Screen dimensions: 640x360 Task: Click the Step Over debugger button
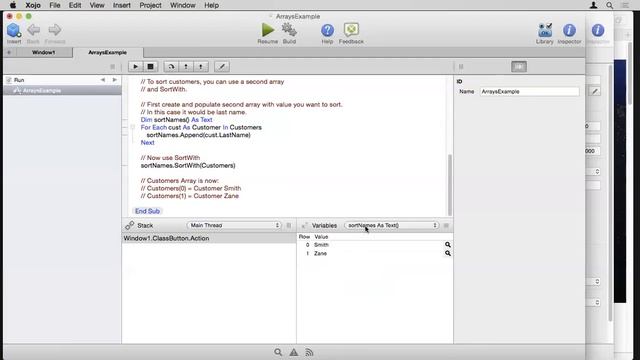[x=171, y=67]
